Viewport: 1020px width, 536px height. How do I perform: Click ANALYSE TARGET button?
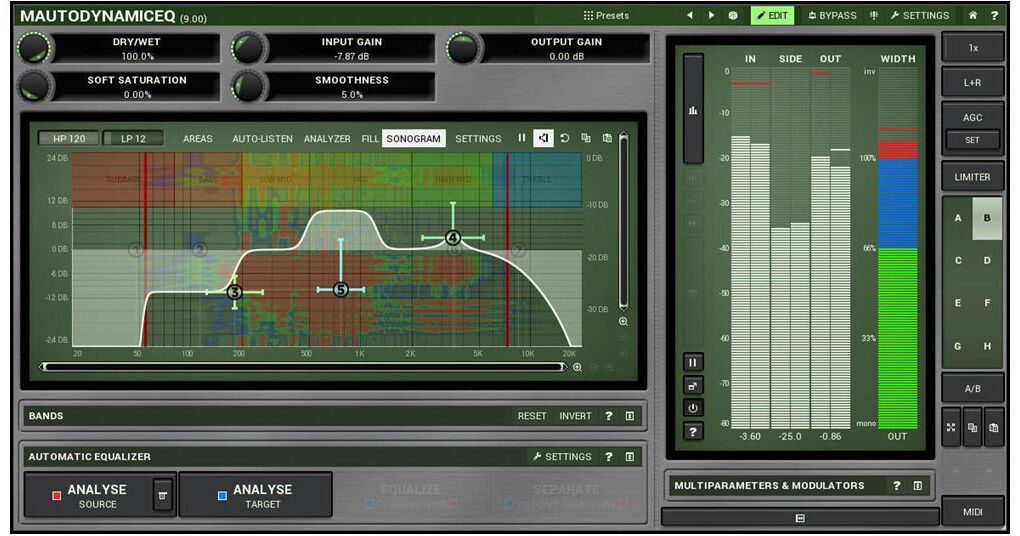click(255, 496)
